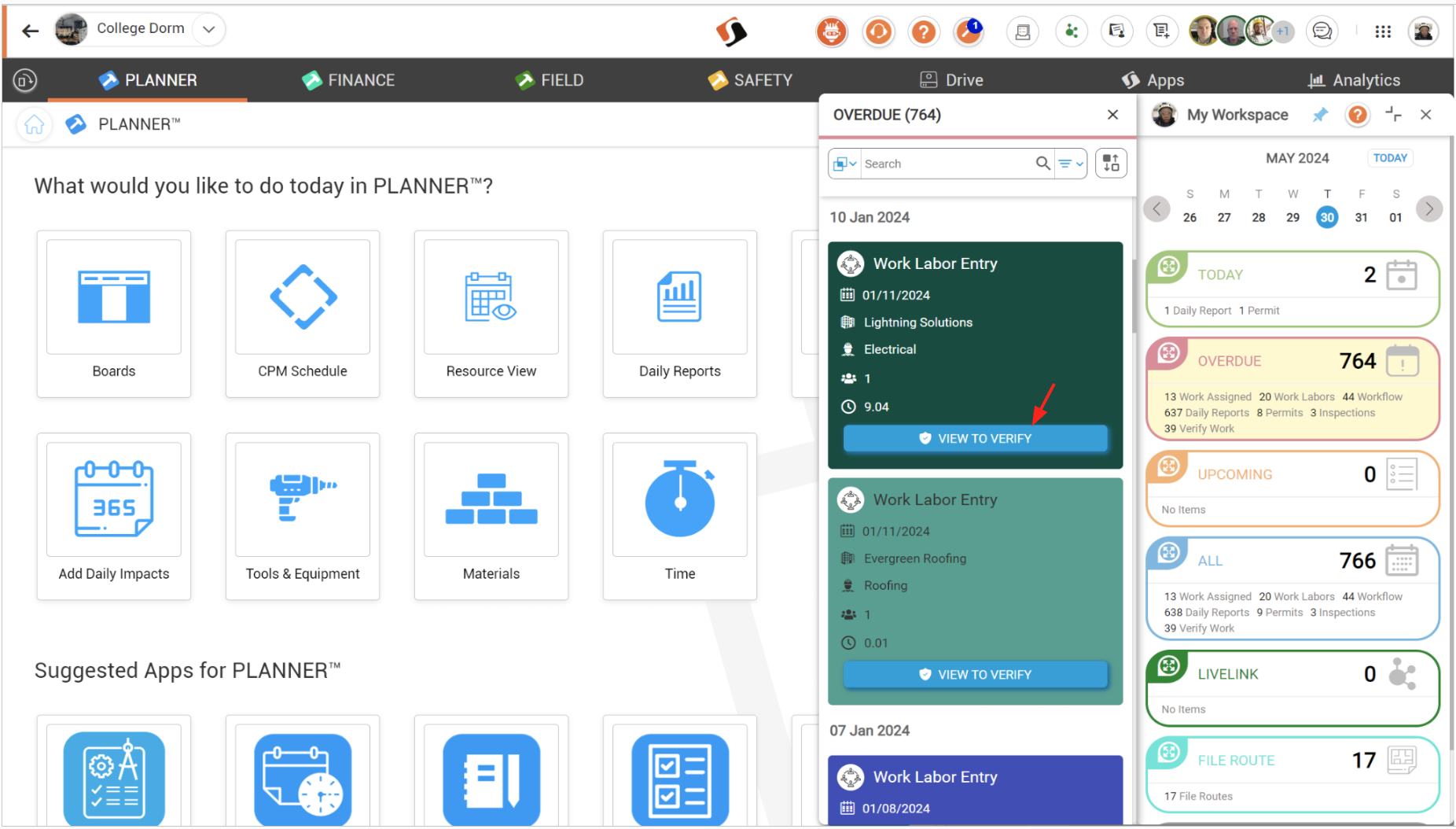Close the OVERDUE panel
1456x829 pixels.
(x=1112, y=115)
